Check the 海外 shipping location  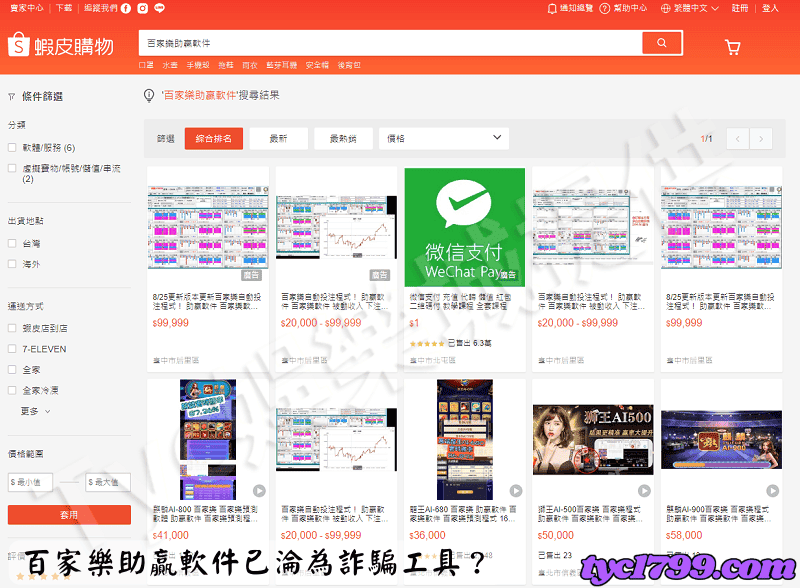(12, 264)
